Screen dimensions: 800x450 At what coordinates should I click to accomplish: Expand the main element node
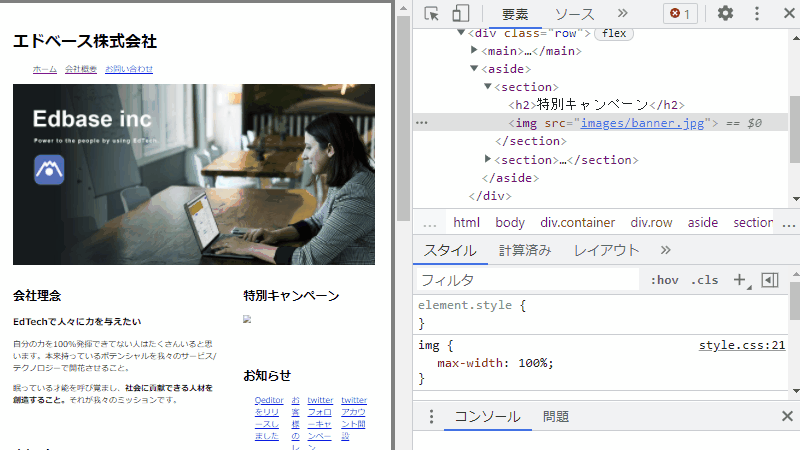[x=474, y=50]
